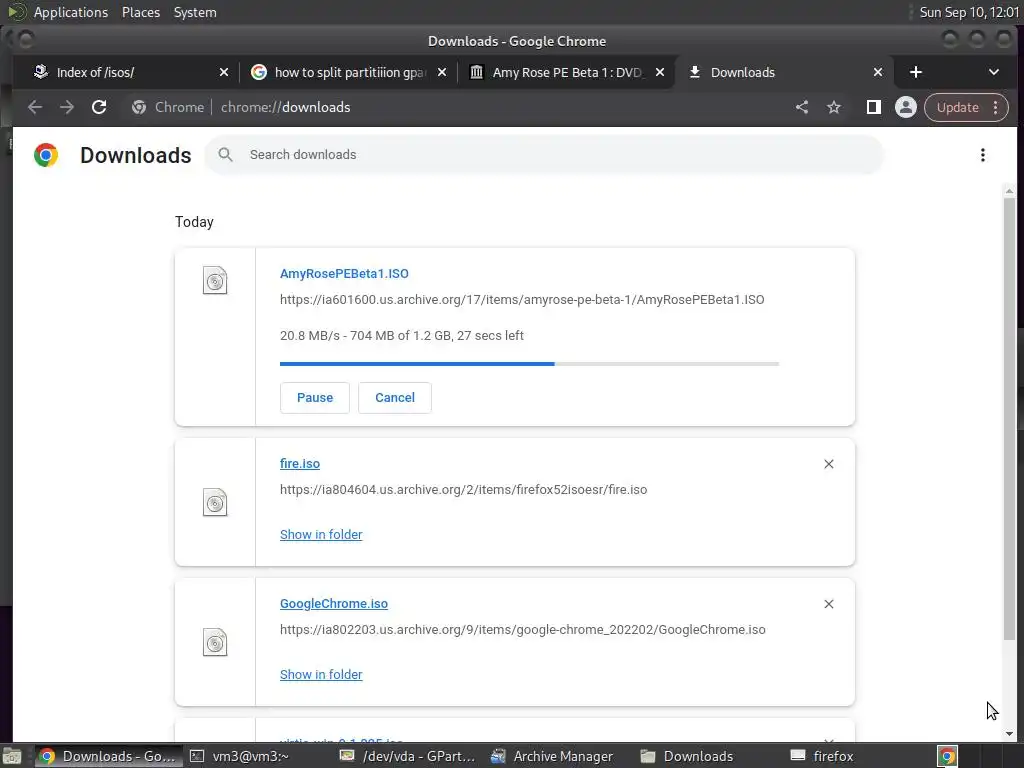The image size is (1024, 768).
Task: Show fire.iso in folder
Action: 321,535
